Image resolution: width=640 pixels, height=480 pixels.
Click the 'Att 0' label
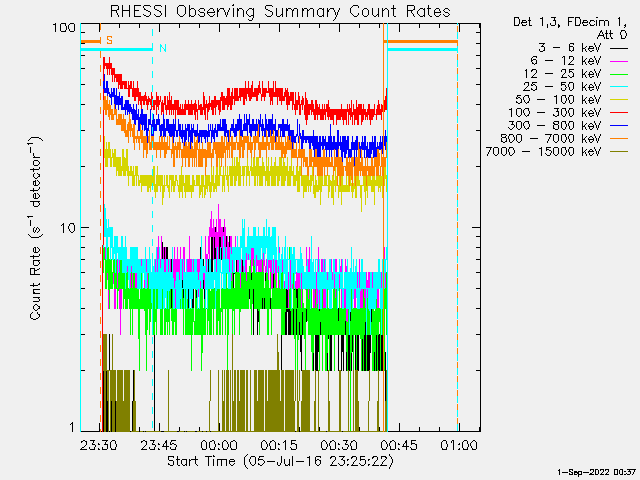click(612, 35)
